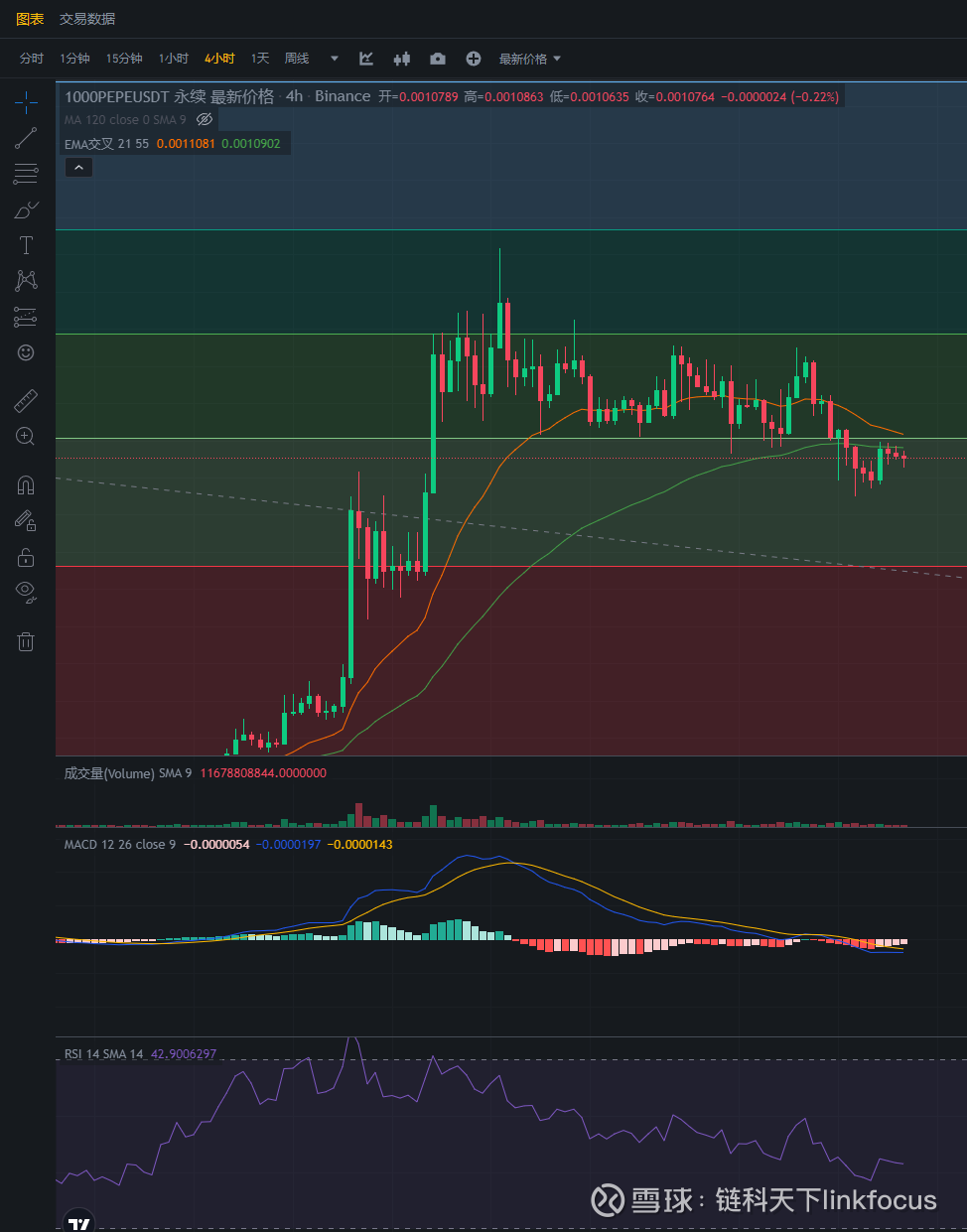967x1232 pixels.
Task: Select the 分时 timeframe
Action: pos(32,59)
